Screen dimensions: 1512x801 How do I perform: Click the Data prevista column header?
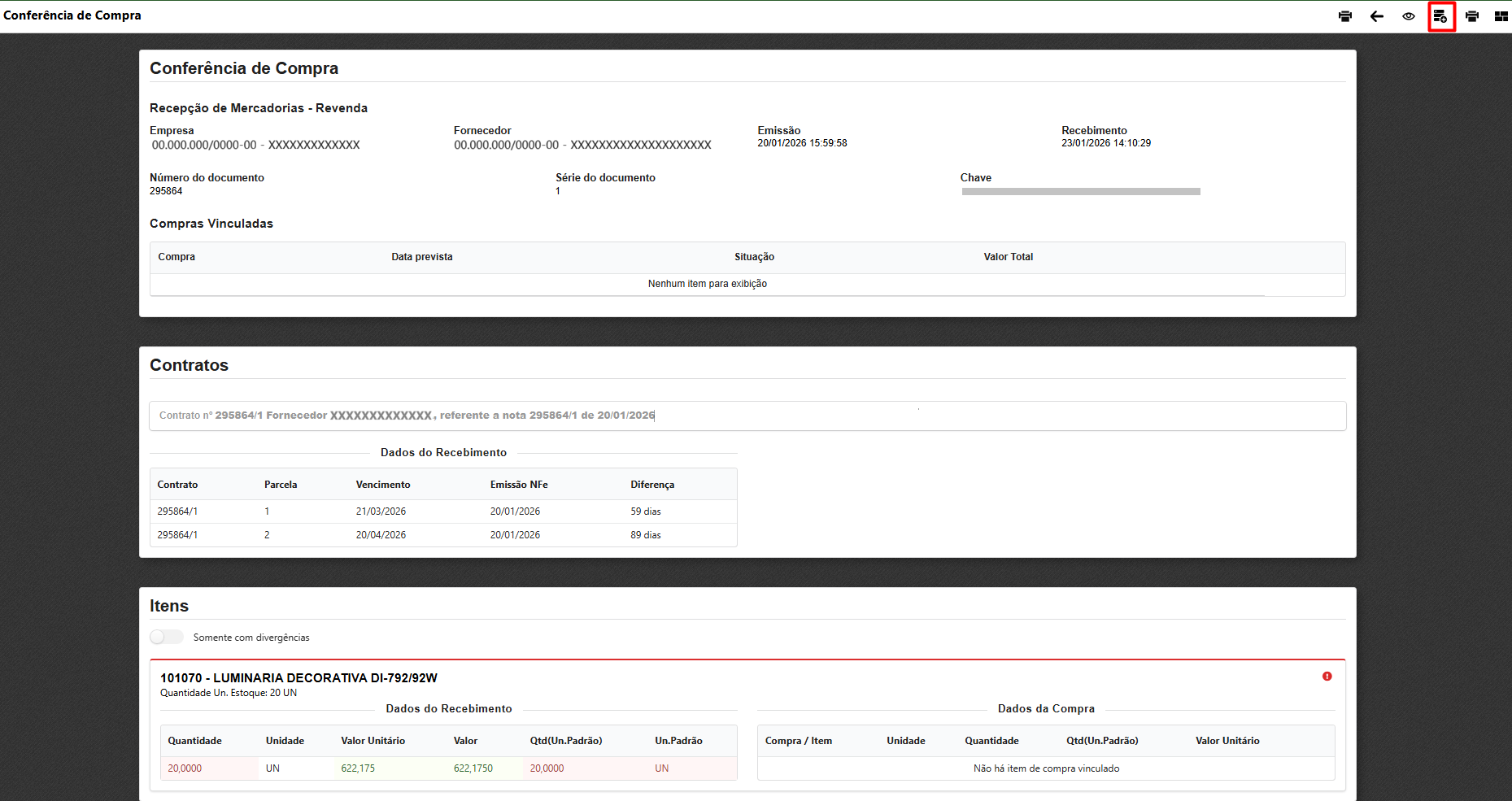tap(421, 257)
